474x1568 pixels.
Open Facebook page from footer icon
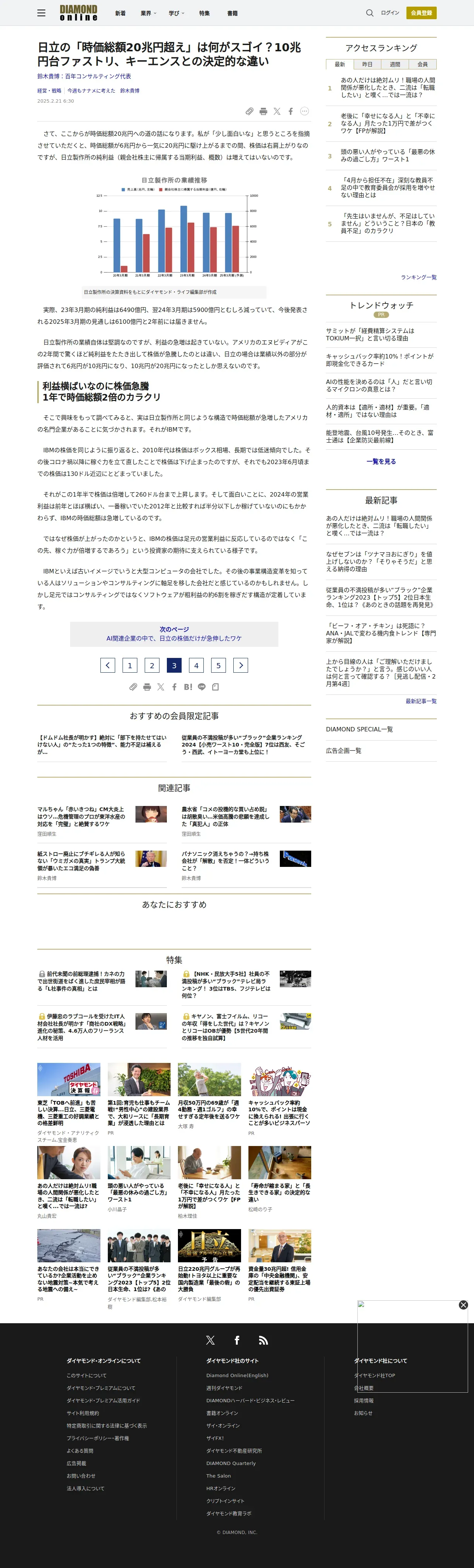coord(237,1340)
